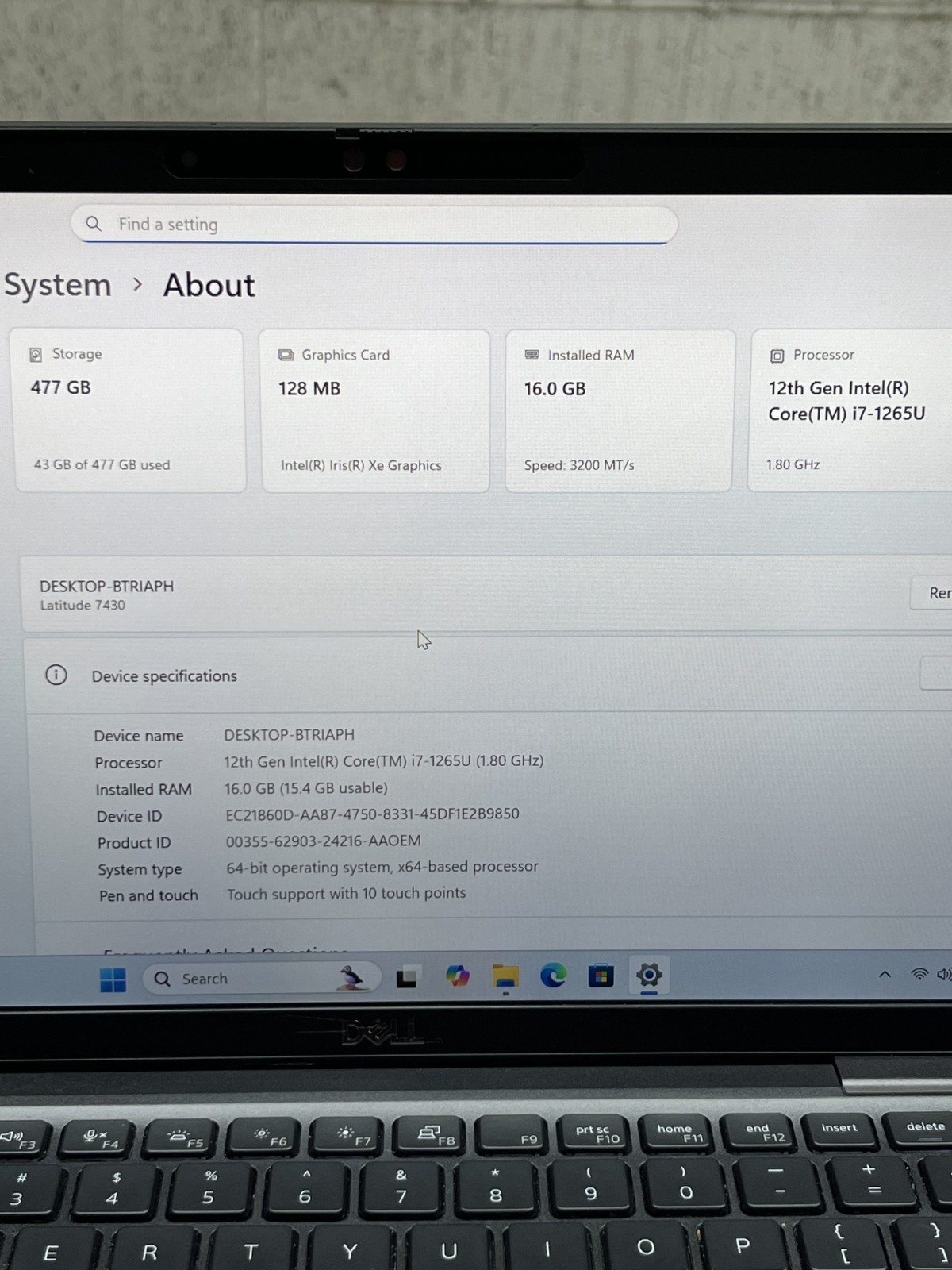Select the Latitude 7430 model text
The height and width of the screenshot is (1270, 952).
tap(83, 605)
